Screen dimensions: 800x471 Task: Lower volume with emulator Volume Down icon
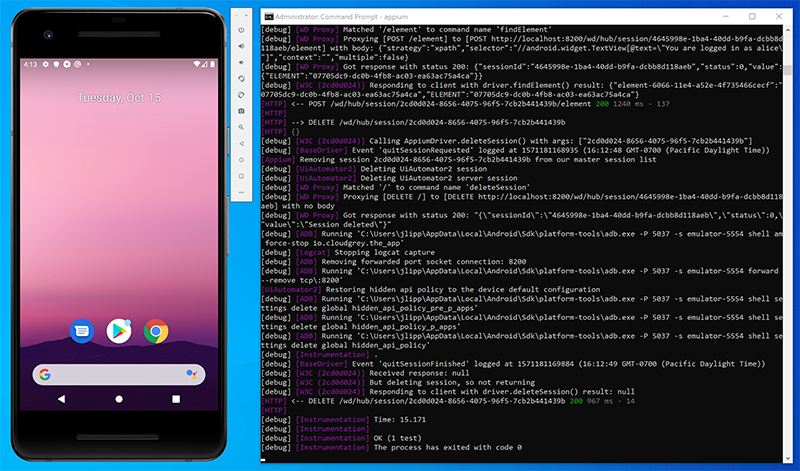[241, 62]
